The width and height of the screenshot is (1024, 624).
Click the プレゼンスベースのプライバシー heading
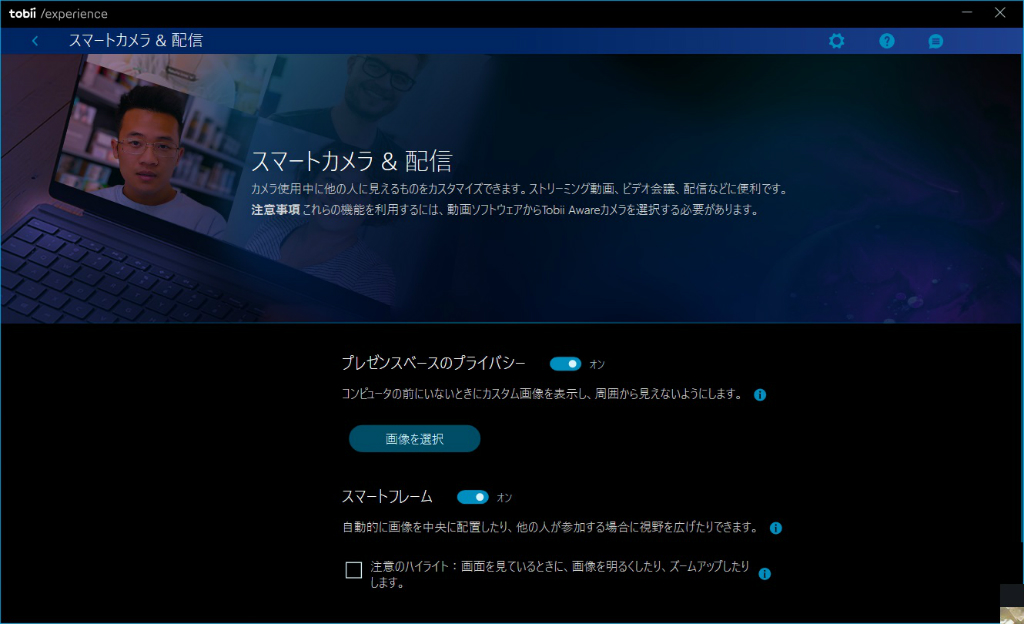(x=434, y=363)
